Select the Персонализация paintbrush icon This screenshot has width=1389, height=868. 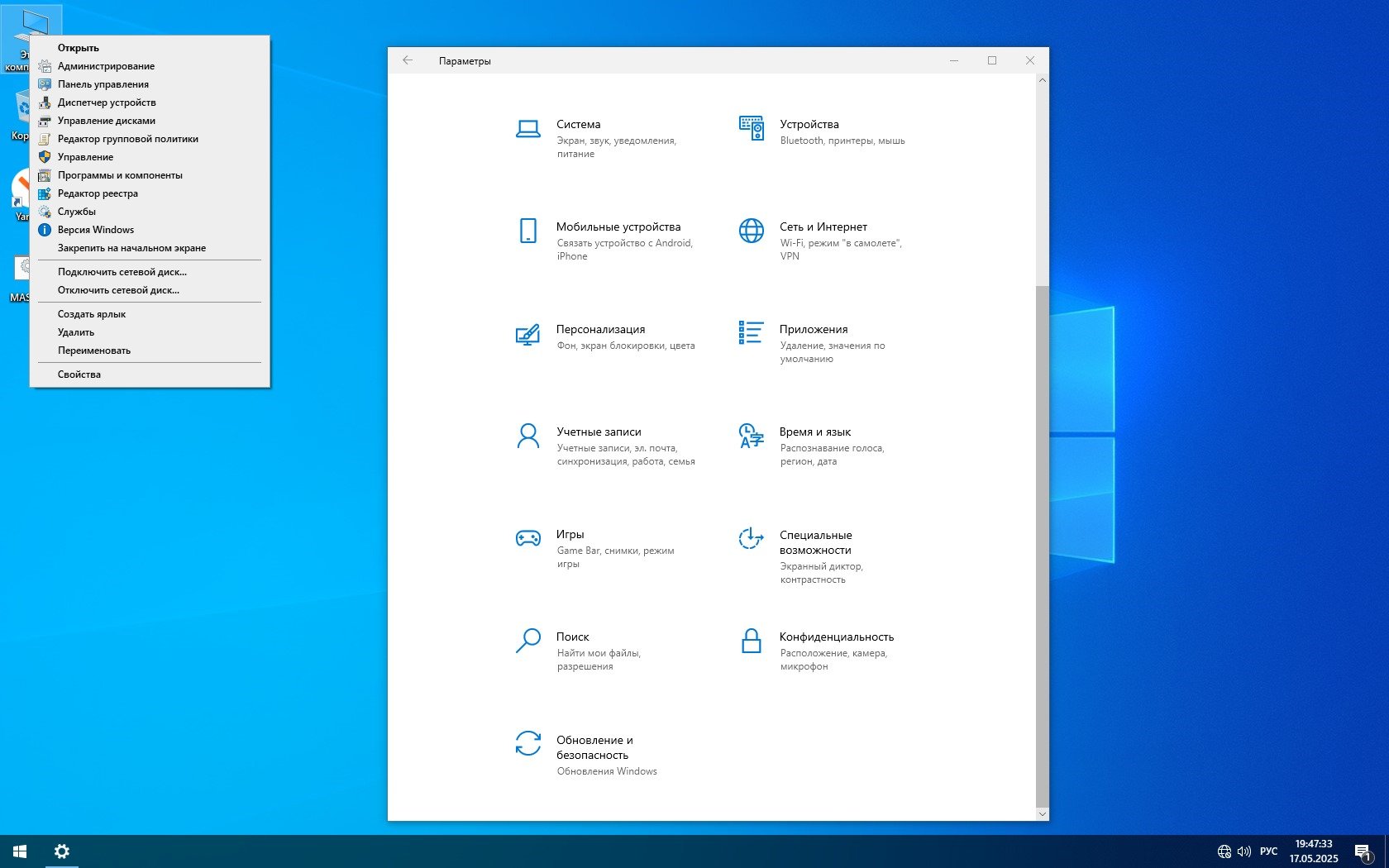click(527, 334)
